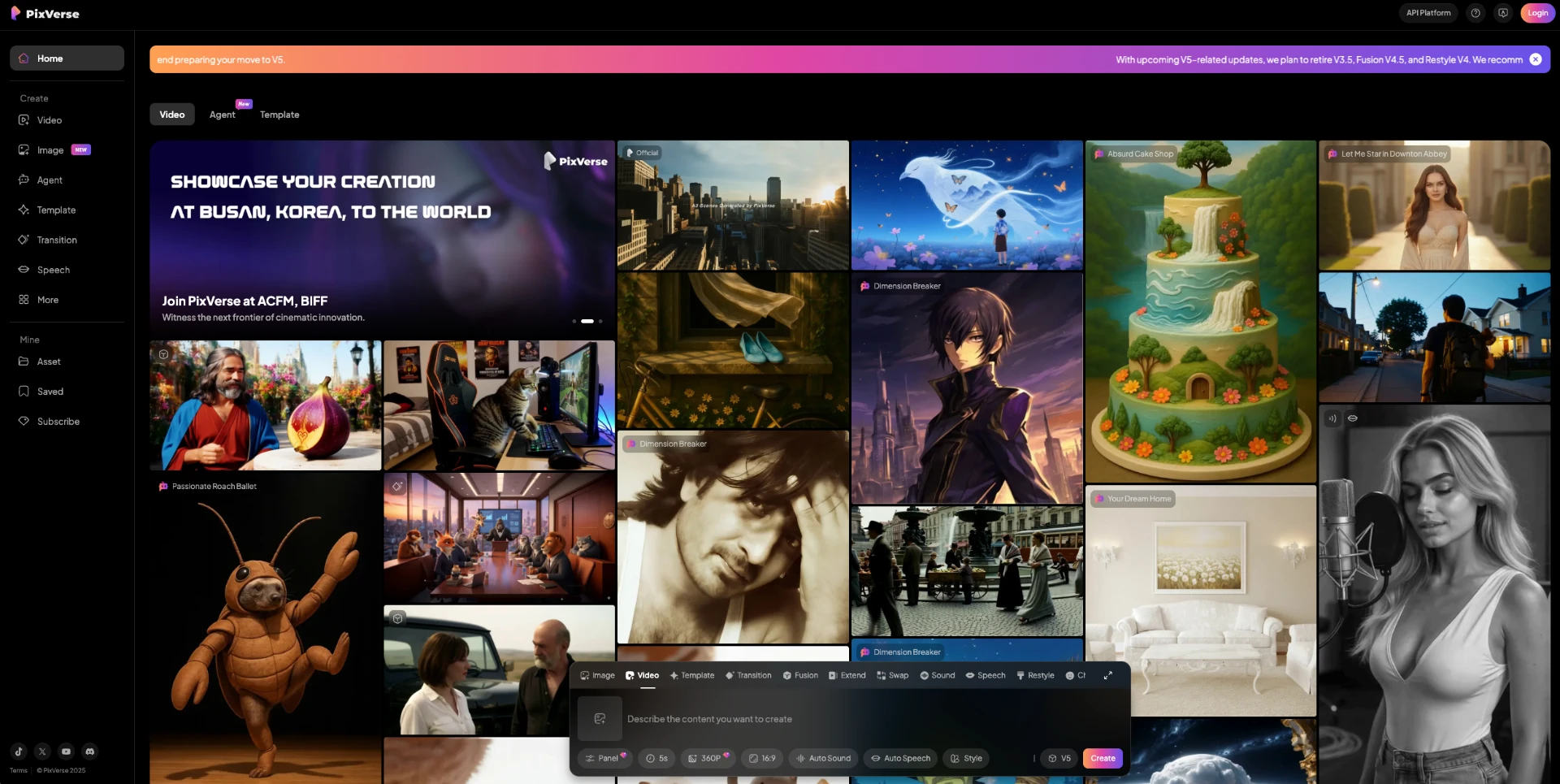Select Sound mode in creation panel
Image resolution: width=1560 pixels, height=784 pixels.
point(938,675)
